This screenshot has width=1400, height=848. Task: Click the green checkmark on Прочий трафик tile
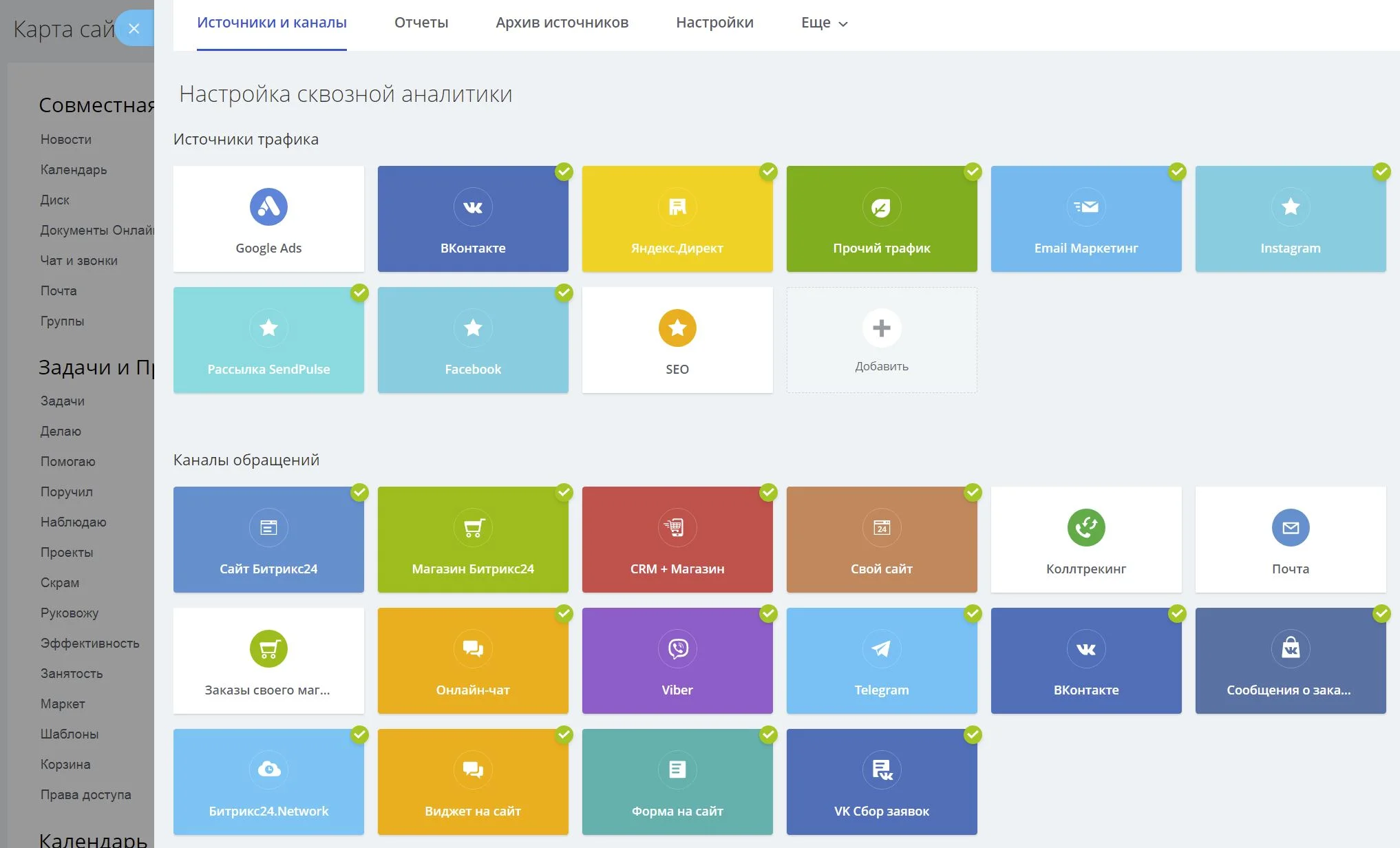tap(973, 171)
